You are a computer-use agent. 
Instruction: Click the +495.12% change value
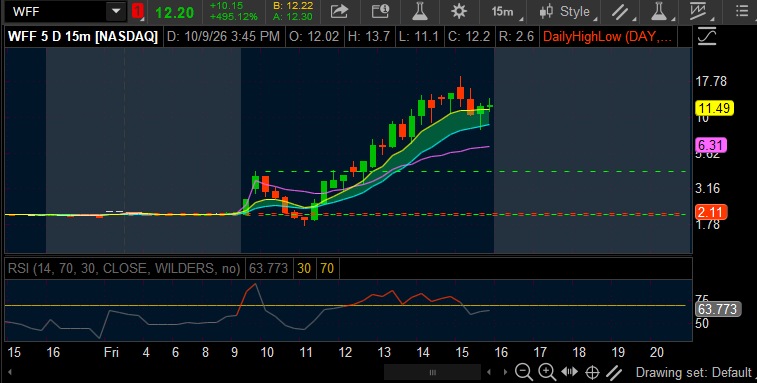[x=234, y=17]
